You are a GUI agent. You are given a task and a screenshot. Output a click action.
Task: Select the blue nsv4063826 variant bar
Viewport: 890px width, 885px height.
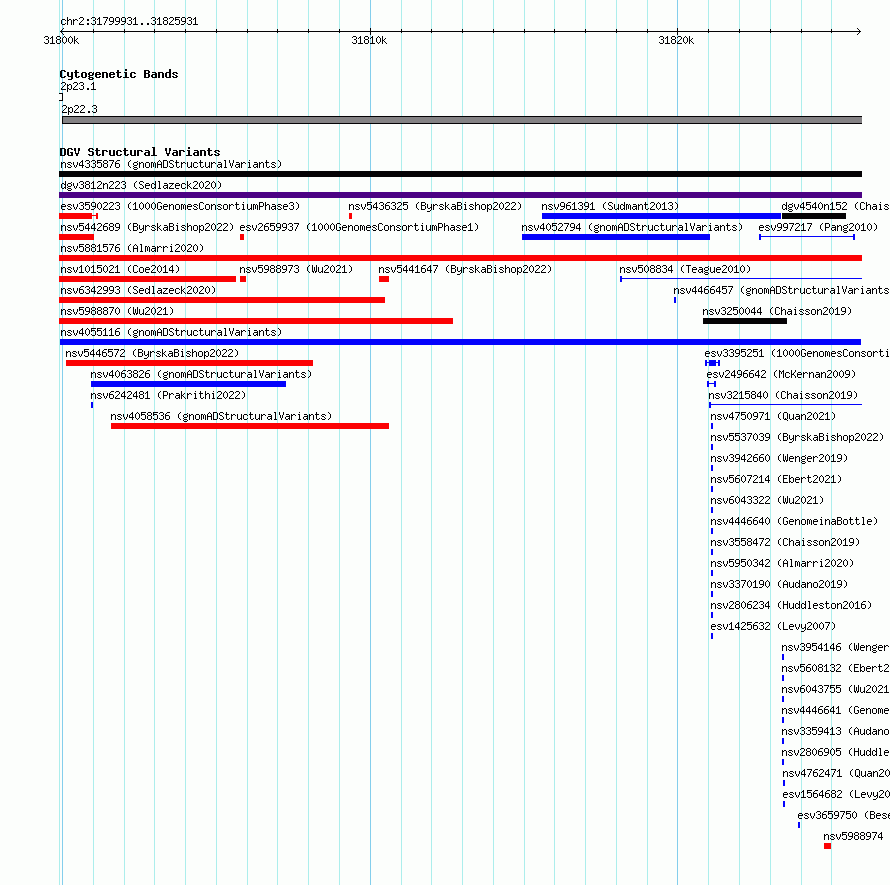(x=188, y=384)
